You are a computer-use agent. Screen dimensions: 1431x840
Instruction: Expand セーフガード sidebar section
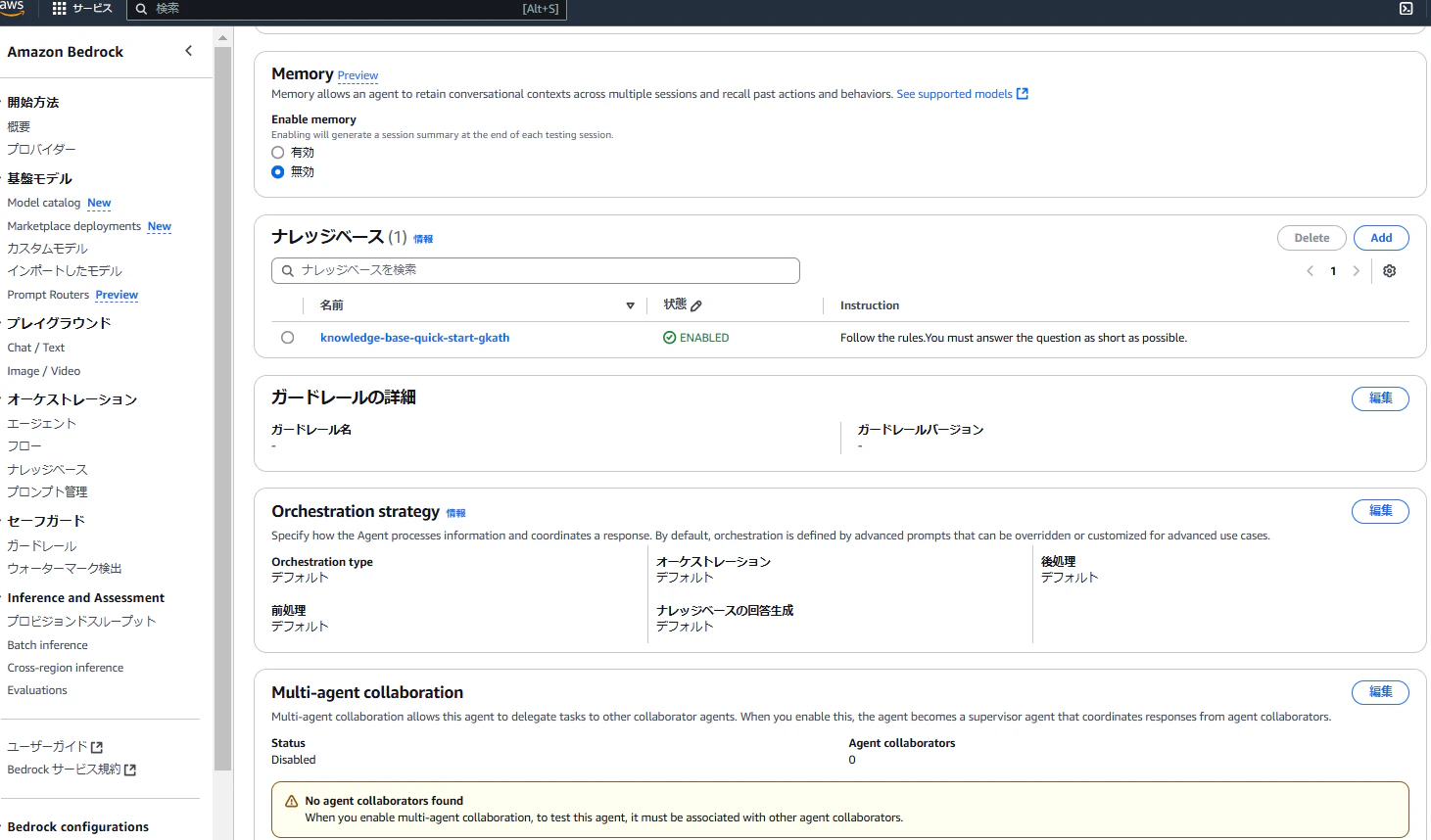46,520
